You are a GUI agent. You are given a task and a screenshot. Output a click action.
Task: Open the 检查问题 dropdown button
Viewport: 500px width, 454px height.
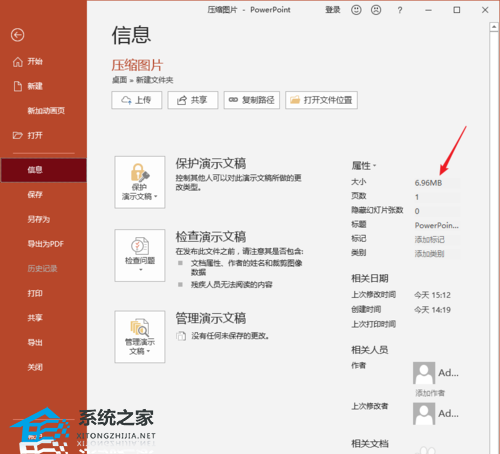140,255
